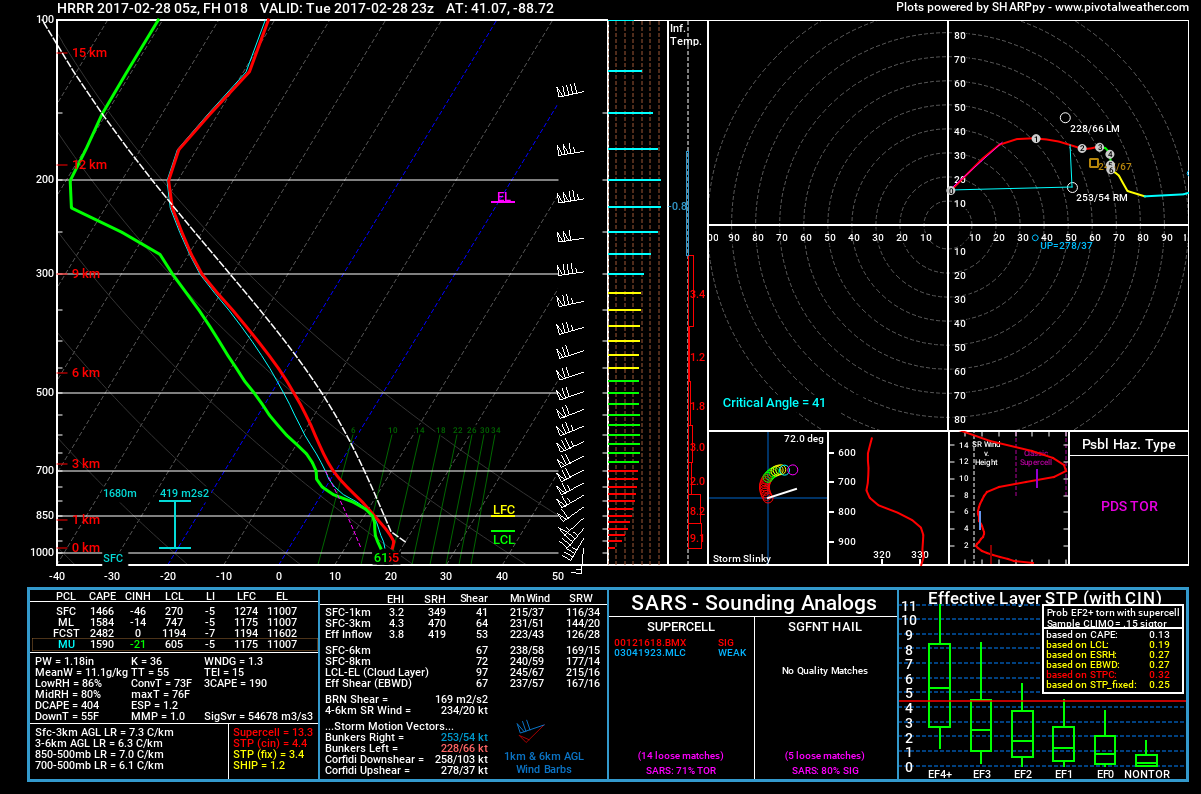Click the SFC parcel CAPE value 1466
This screenshot has width=1201, height=794.
click(x=103, y=610)
